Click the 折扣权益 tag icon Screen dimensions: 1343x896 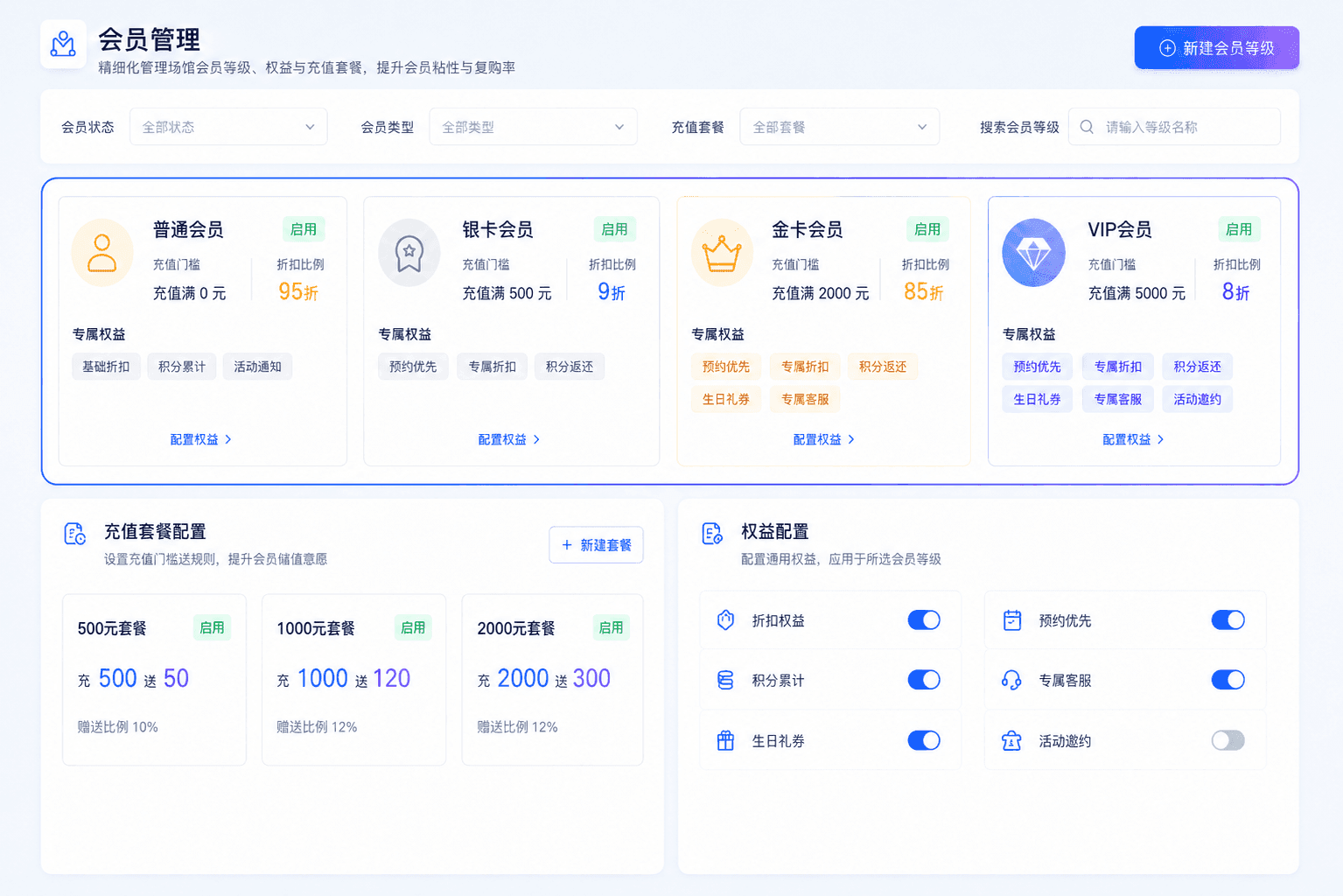[x=725, y=620]
